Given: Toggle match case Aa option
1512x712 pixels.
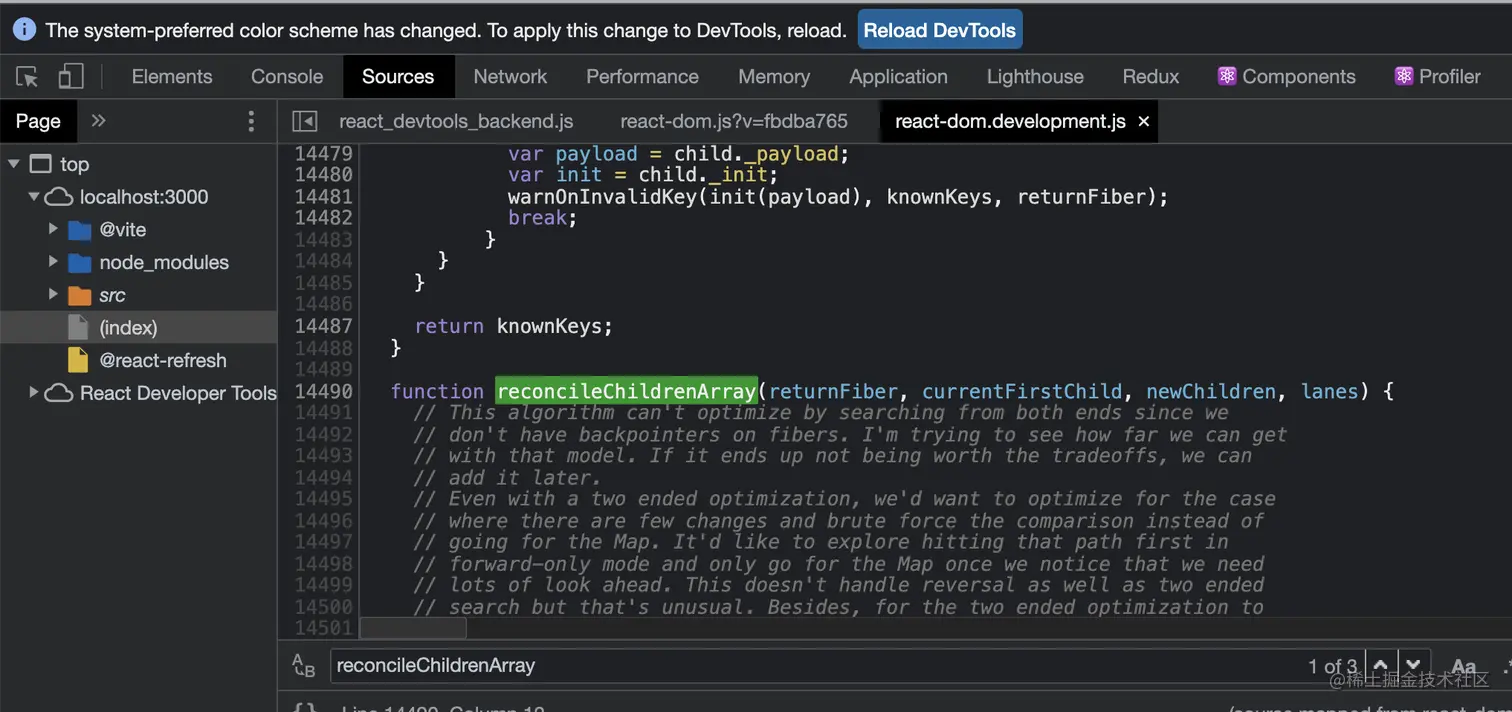Looking at the screenshot, I should pos(1463,666).
